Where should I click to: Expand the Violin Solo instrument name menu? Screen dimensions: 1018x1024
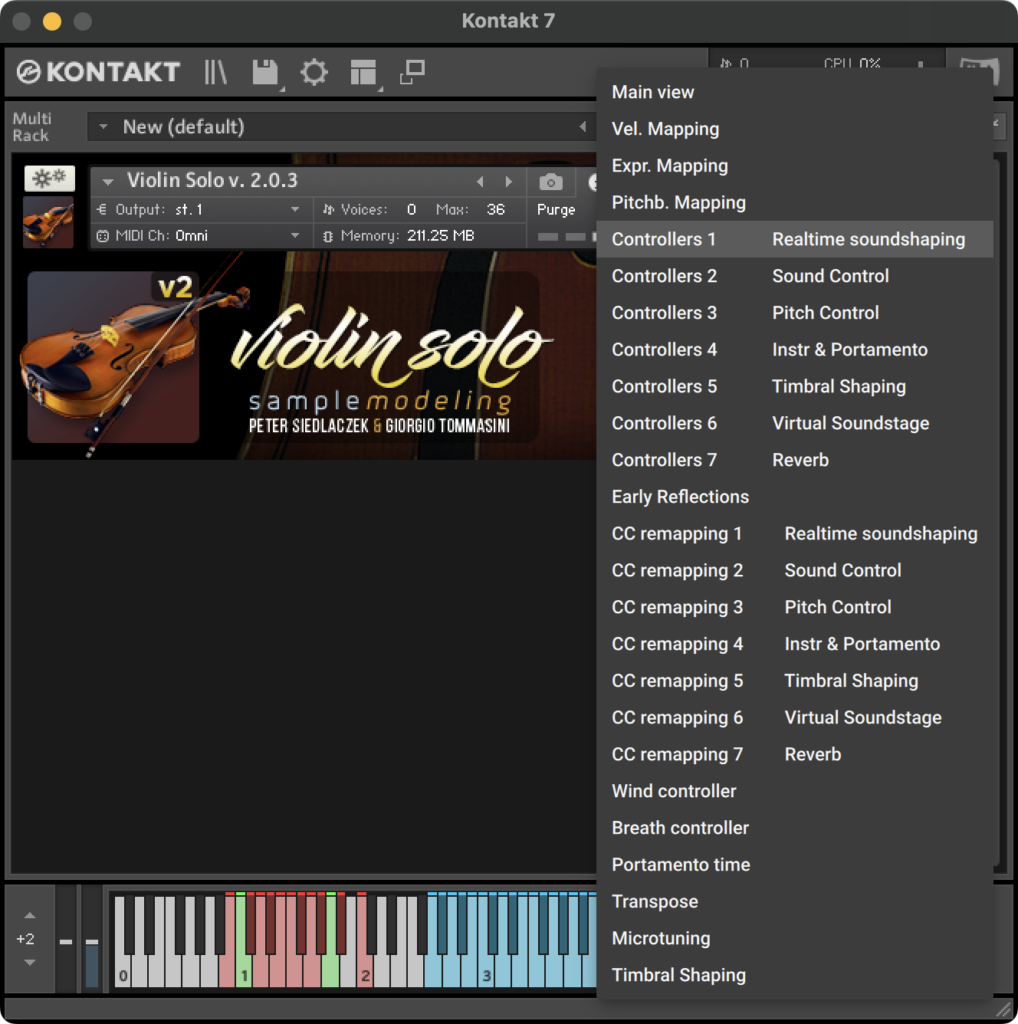point(108,181)
